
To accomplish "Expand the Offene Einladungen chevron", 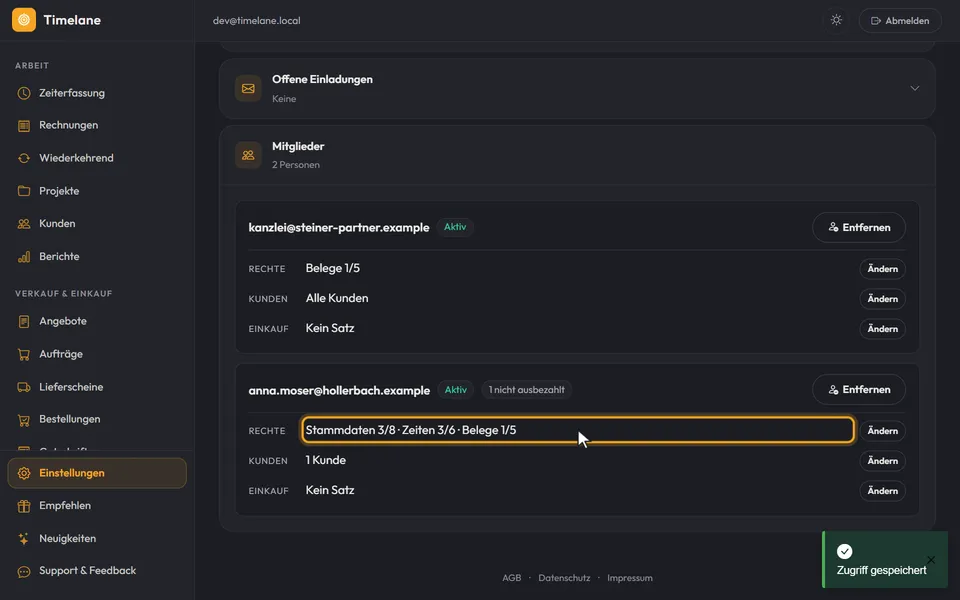I will pyautogui.click(x=915, y=88).
